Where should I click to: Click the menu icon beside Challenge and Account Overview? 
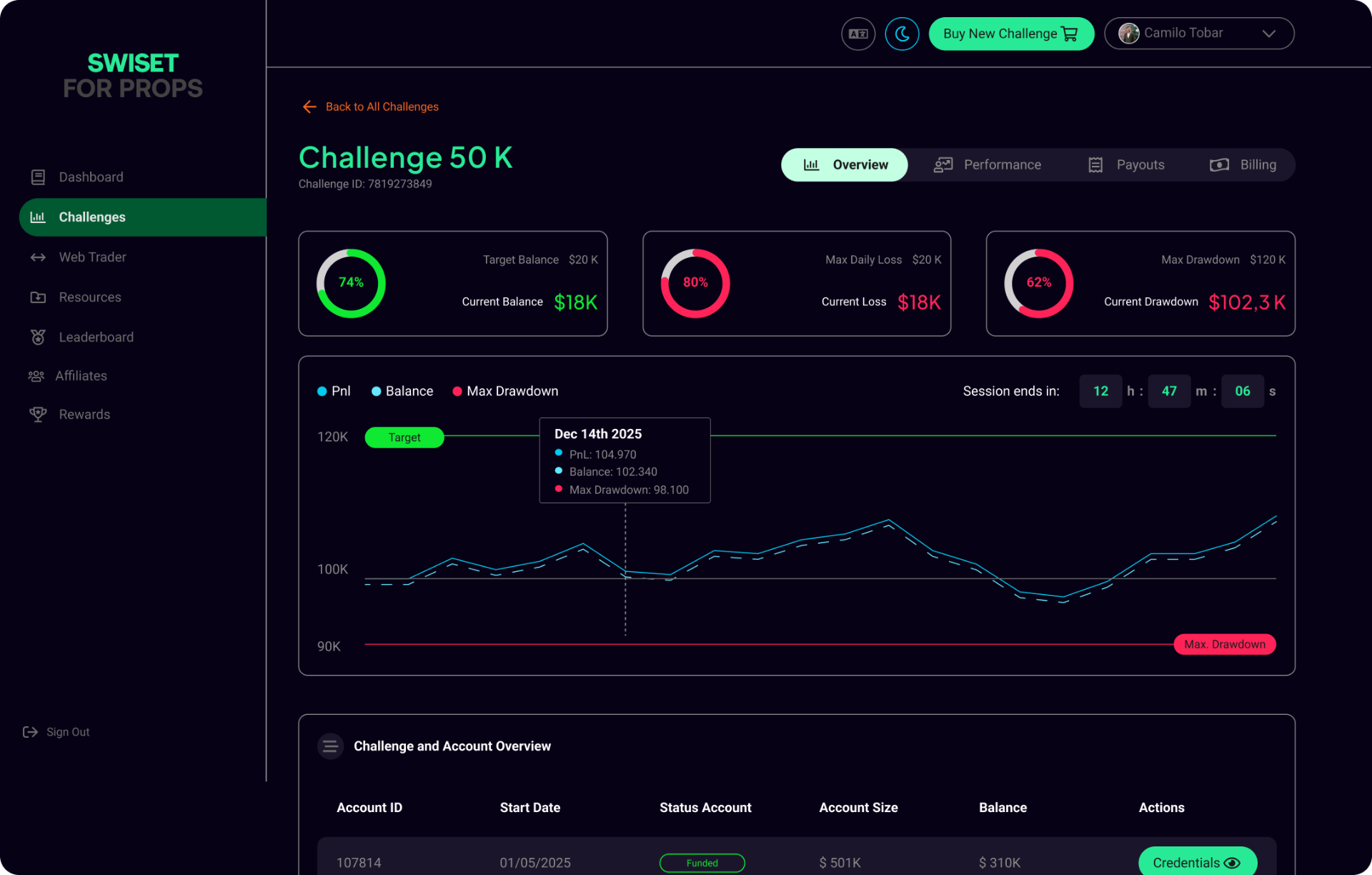pyautogui.click(x=330, y=746)
